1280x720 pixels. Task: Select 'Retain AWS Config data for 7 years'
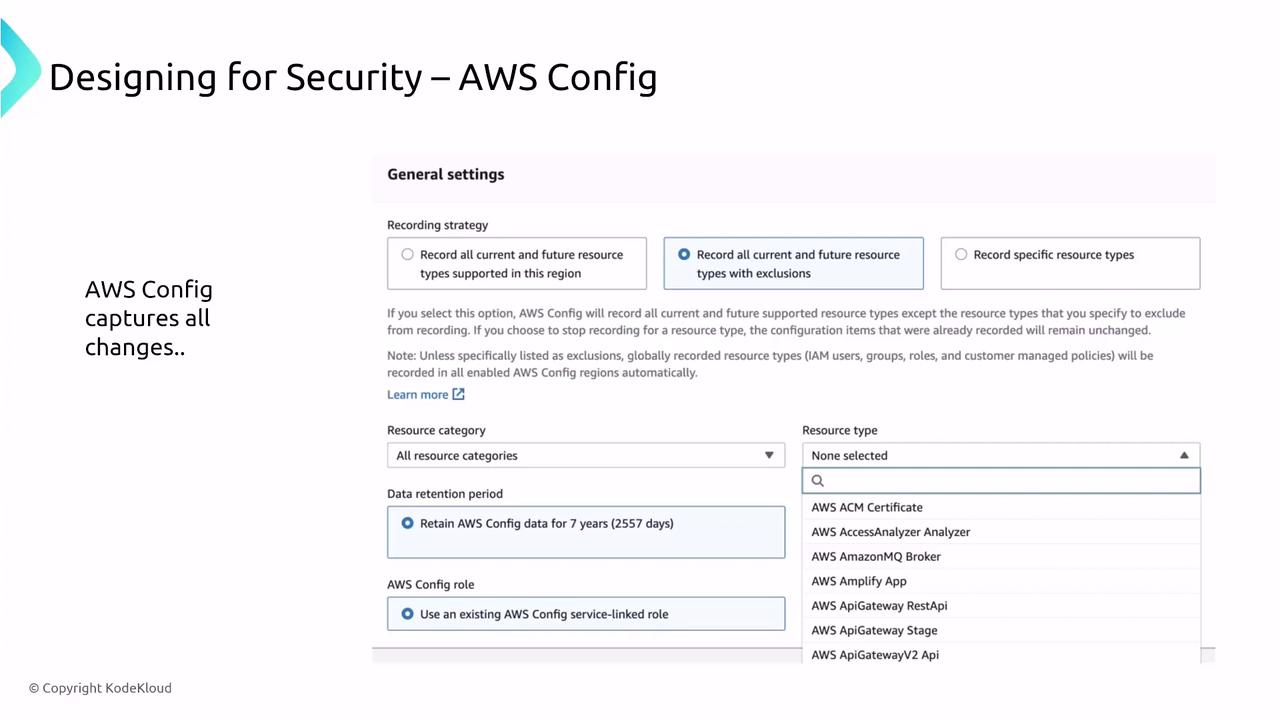point(408,523)
